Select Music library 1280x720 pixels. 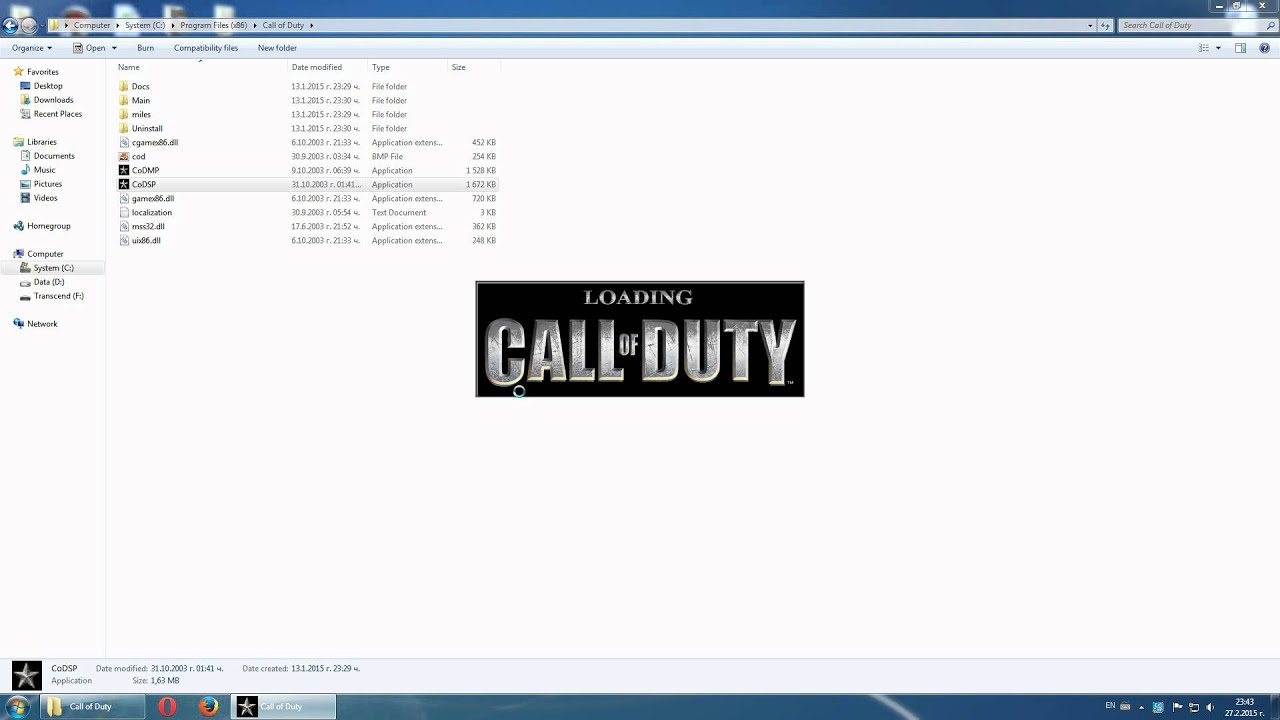tap(45, 170)
